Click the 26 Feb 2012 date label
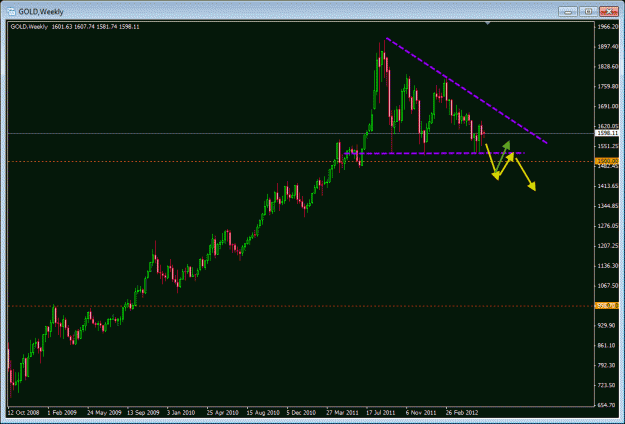Image resolution: width=625 pixels, height=424 pixels. click(x=462, y=412)
